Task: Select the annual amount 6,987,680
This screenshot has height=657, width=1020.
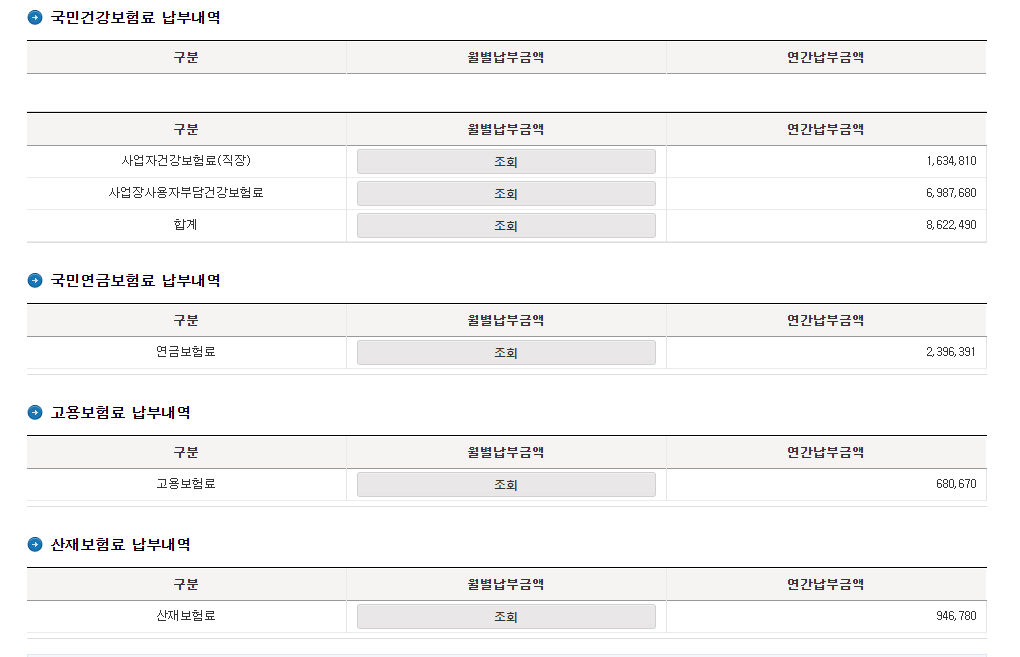Action: point(951,193)
